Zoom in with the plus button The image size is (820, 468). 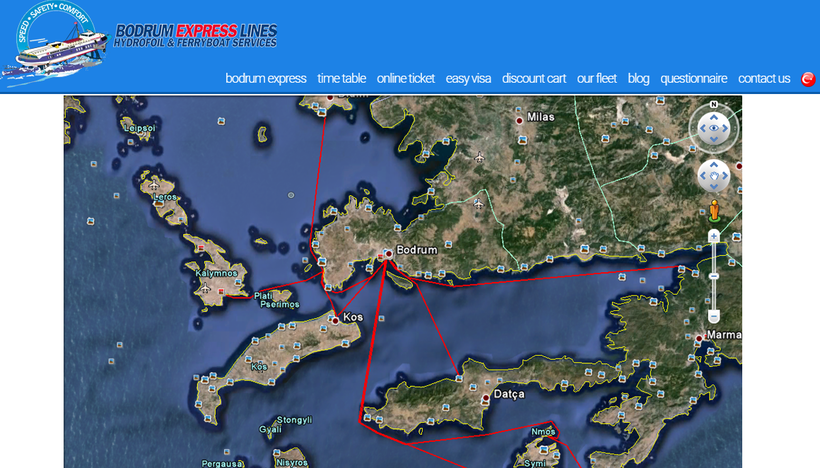tap(713, 236)
